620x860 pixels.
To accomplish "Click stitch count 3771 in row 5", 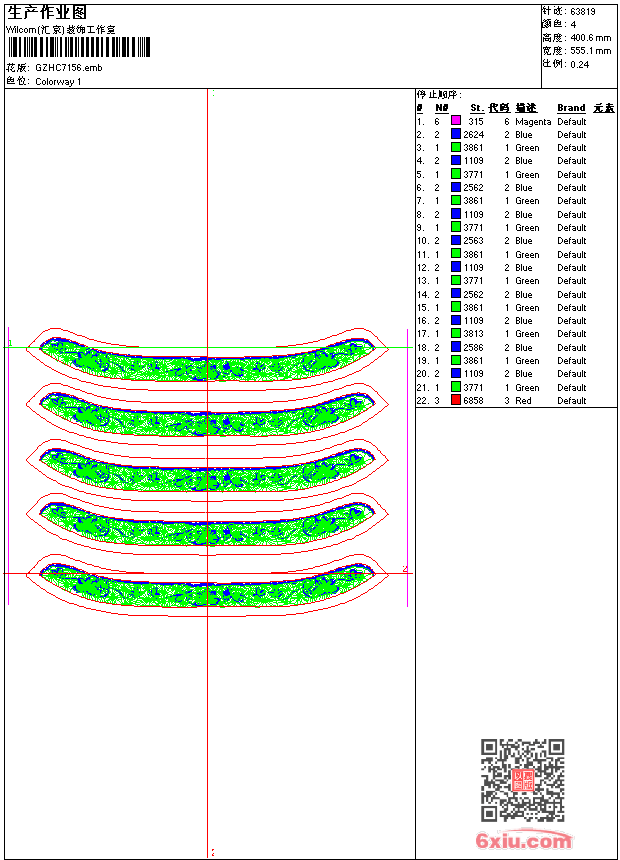I will 474,175.
